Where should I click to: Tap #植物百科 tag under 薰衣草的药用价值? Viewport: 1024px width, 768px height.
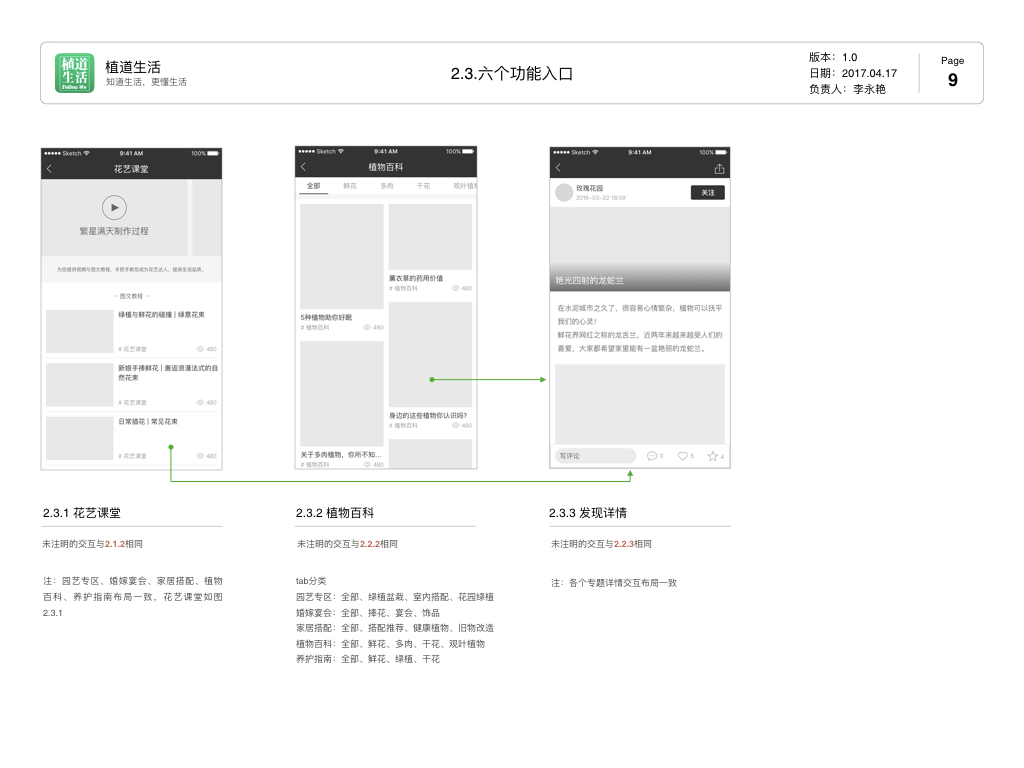point(404,288)
